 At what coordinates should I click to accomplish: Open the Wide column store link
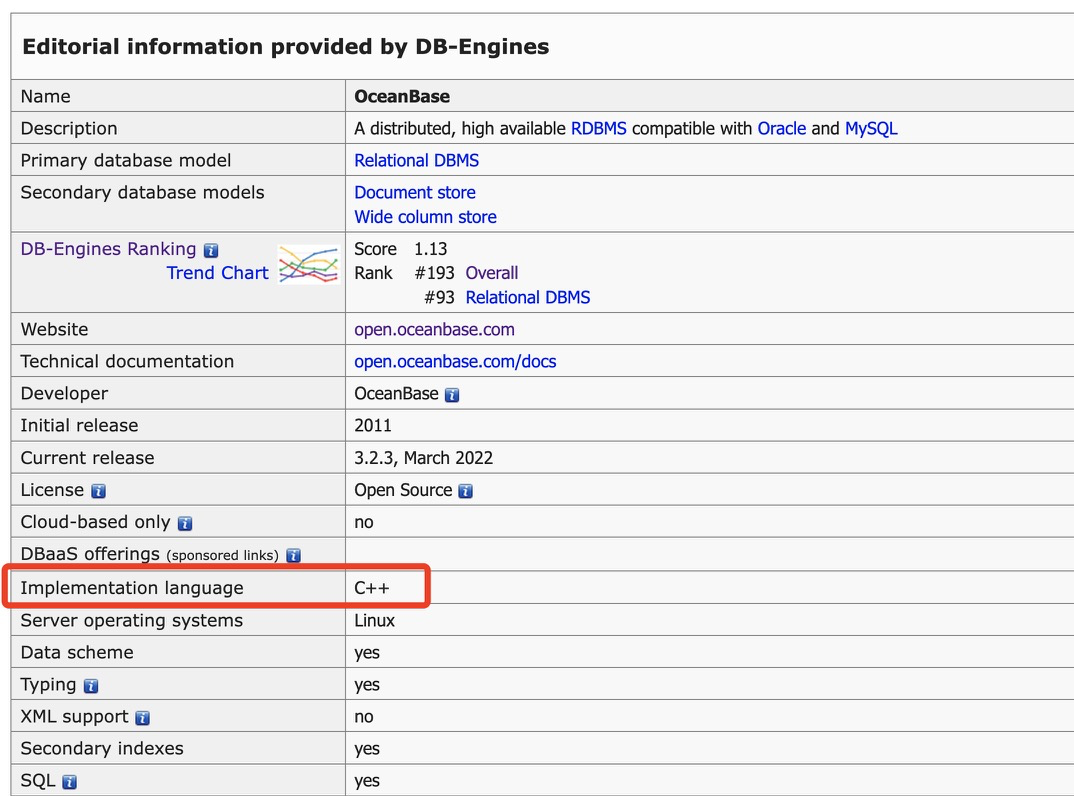point(425,217)
